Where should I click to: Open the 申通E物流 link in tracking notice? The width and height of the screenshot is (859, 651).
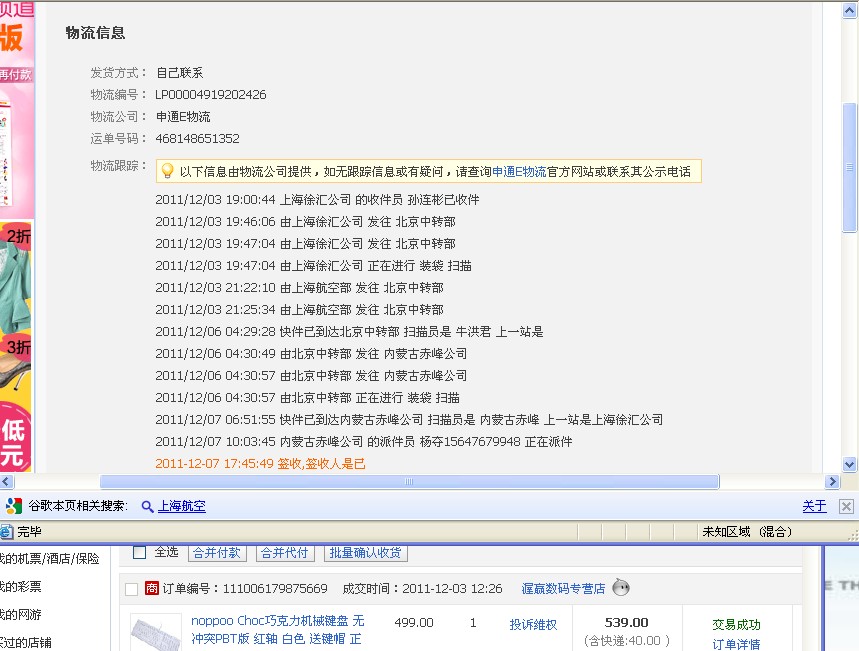(519, 172)
